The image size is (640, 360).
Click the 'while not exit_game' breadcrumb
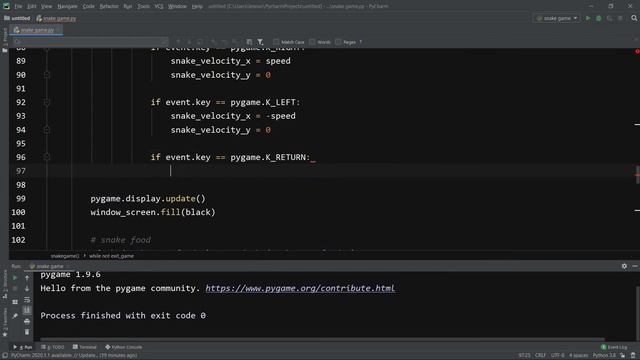pyautogui.click(x=111, y=256)
